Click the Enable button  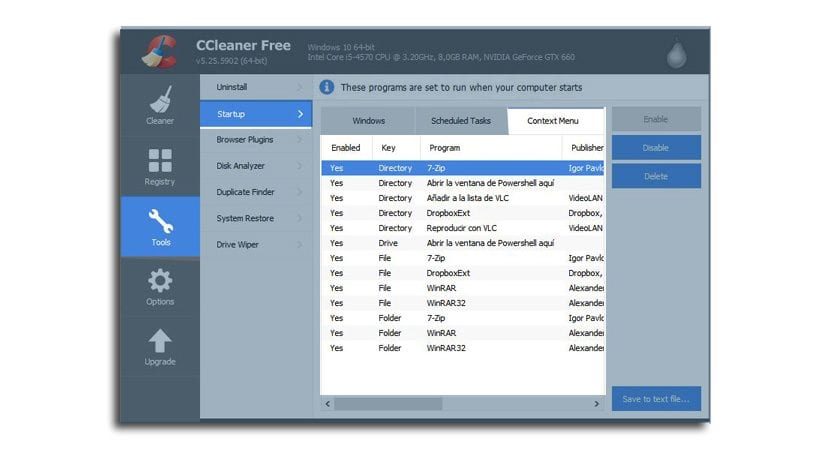[656, 119]
